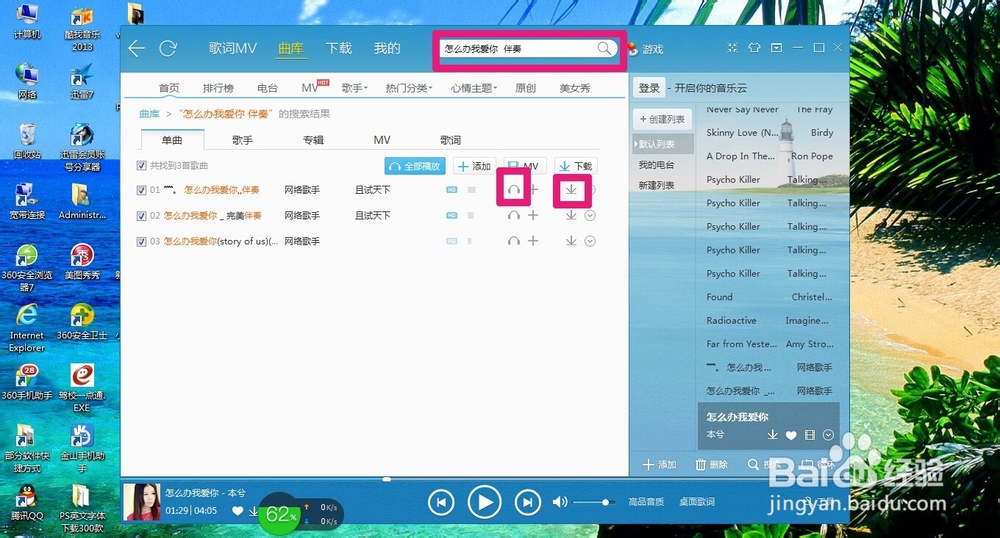Open the 热门分类 dropdown

[x=409, y=88]
